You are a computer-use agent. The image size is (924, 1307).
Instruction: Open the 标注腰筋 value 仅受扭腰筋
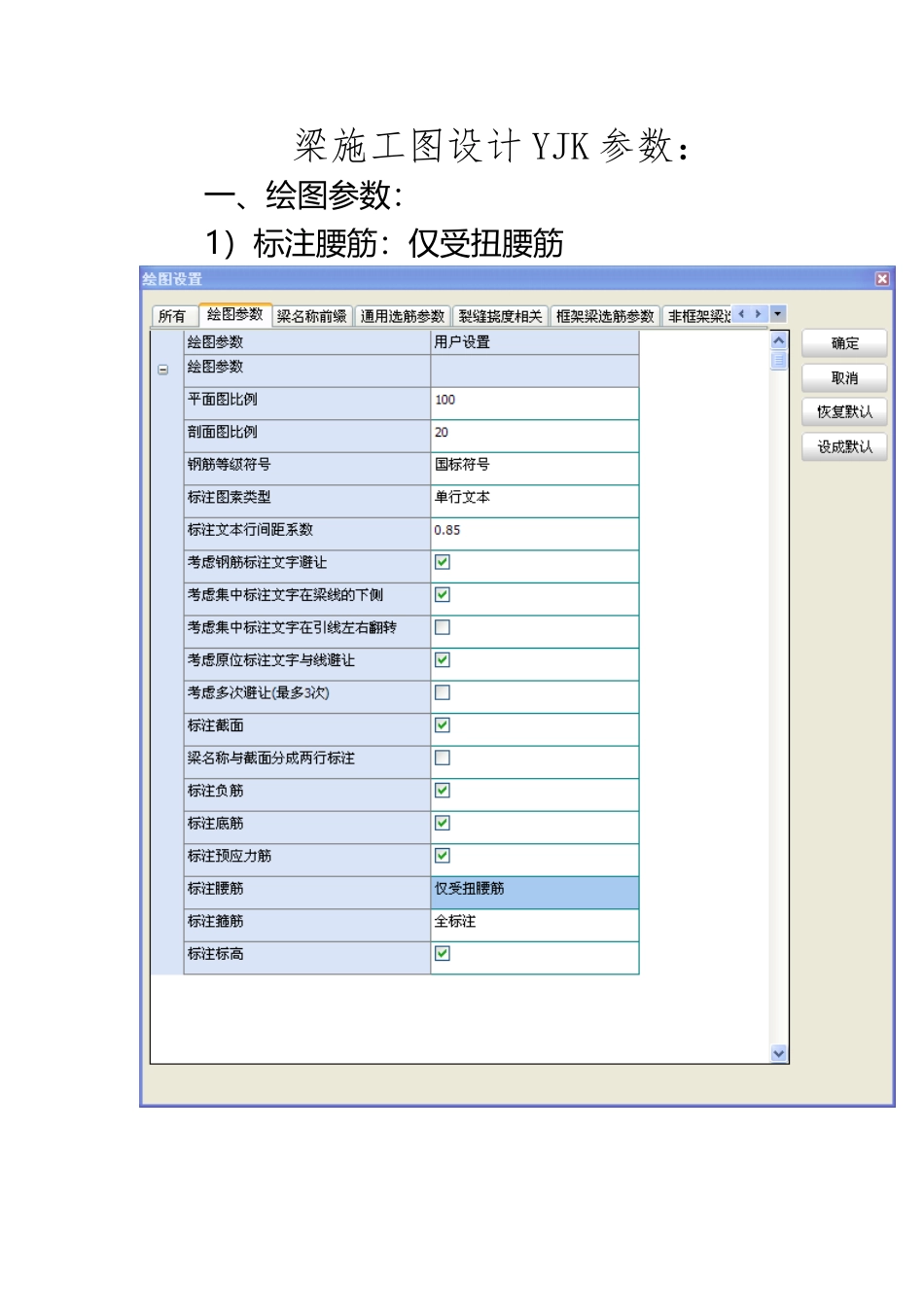click(x=535, y=892)
